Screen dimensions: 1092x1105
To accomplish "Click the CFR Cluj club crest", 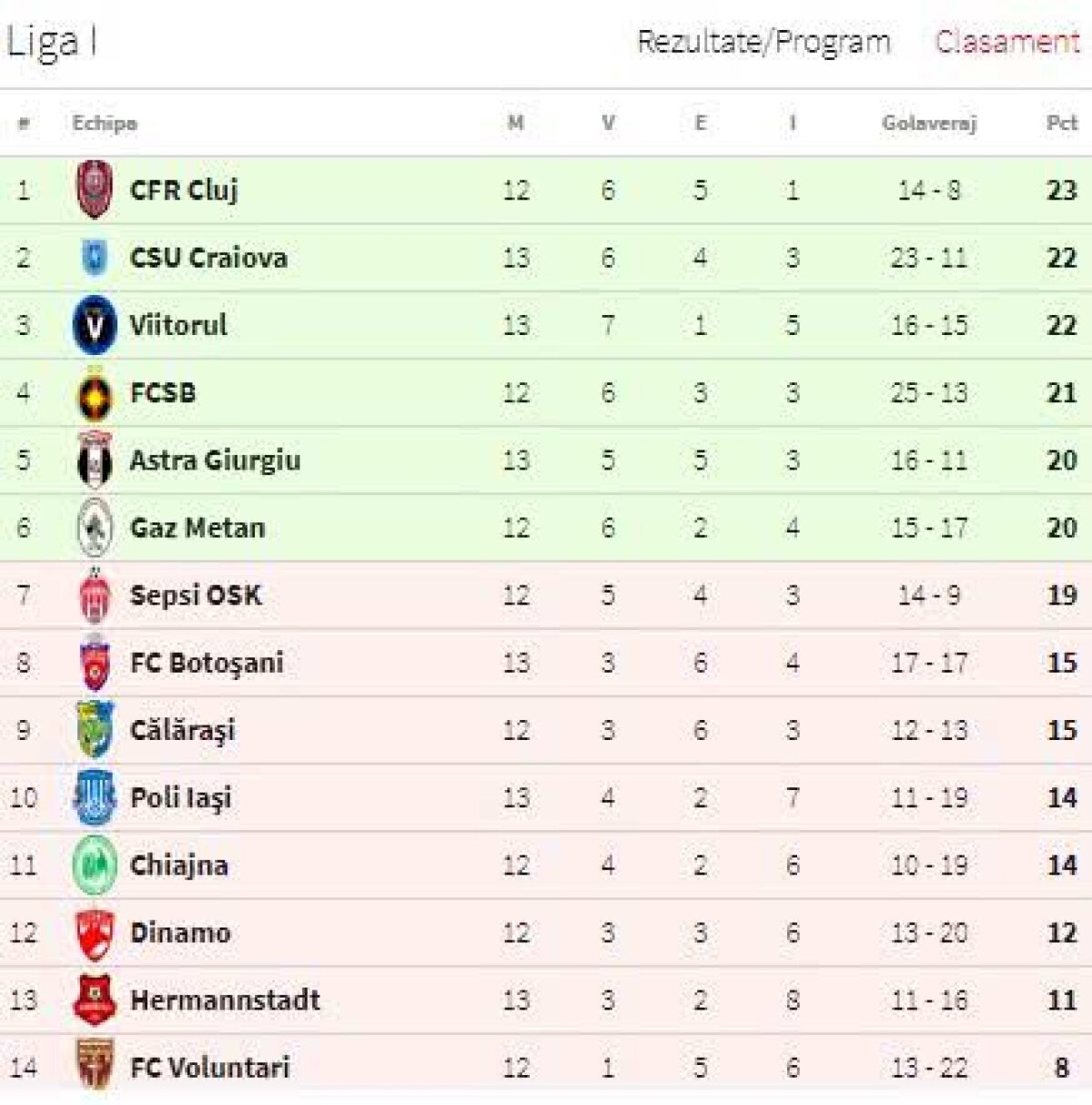I will pos(95,189).
